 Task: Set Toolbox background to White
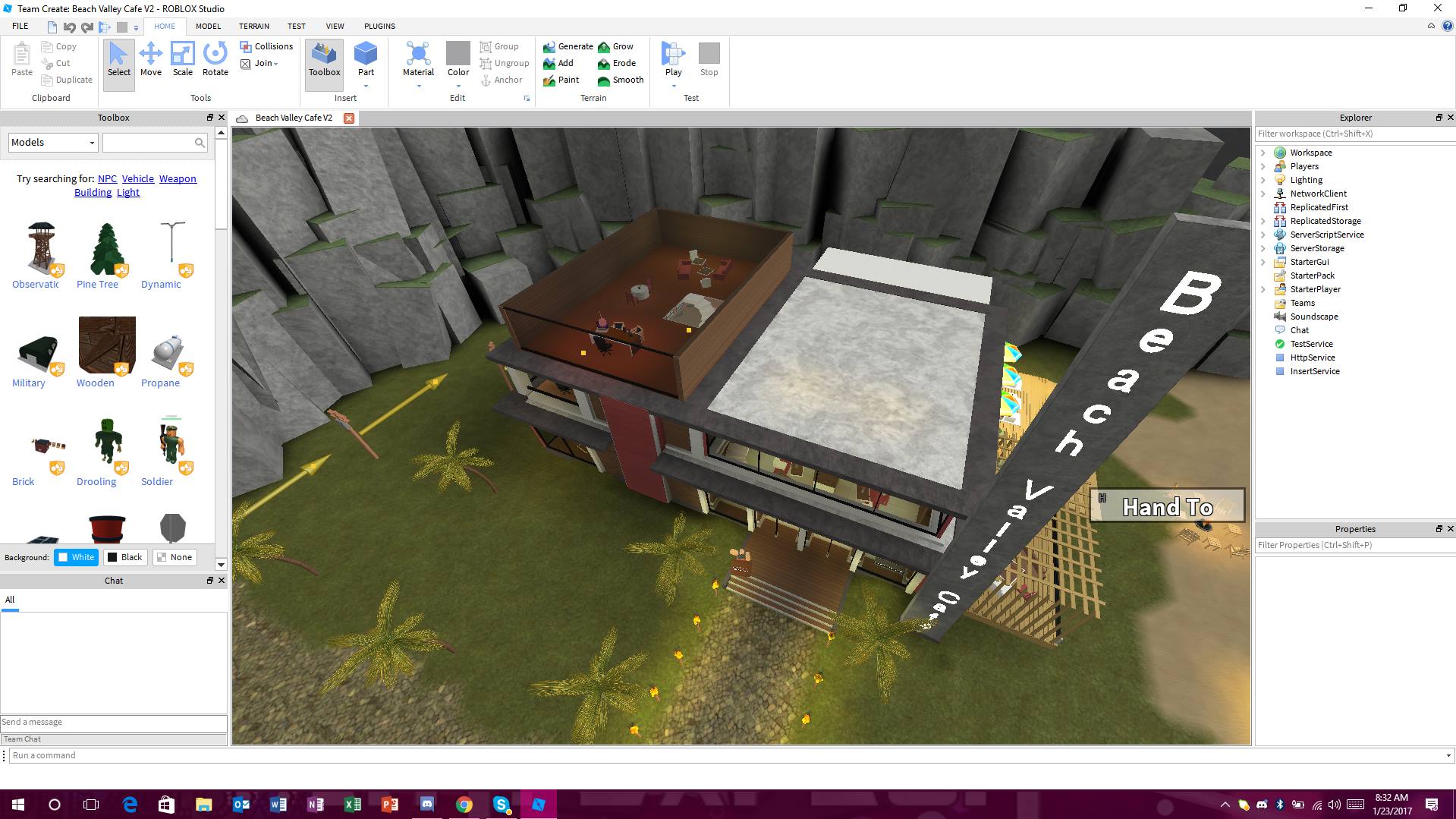[76, 557]
